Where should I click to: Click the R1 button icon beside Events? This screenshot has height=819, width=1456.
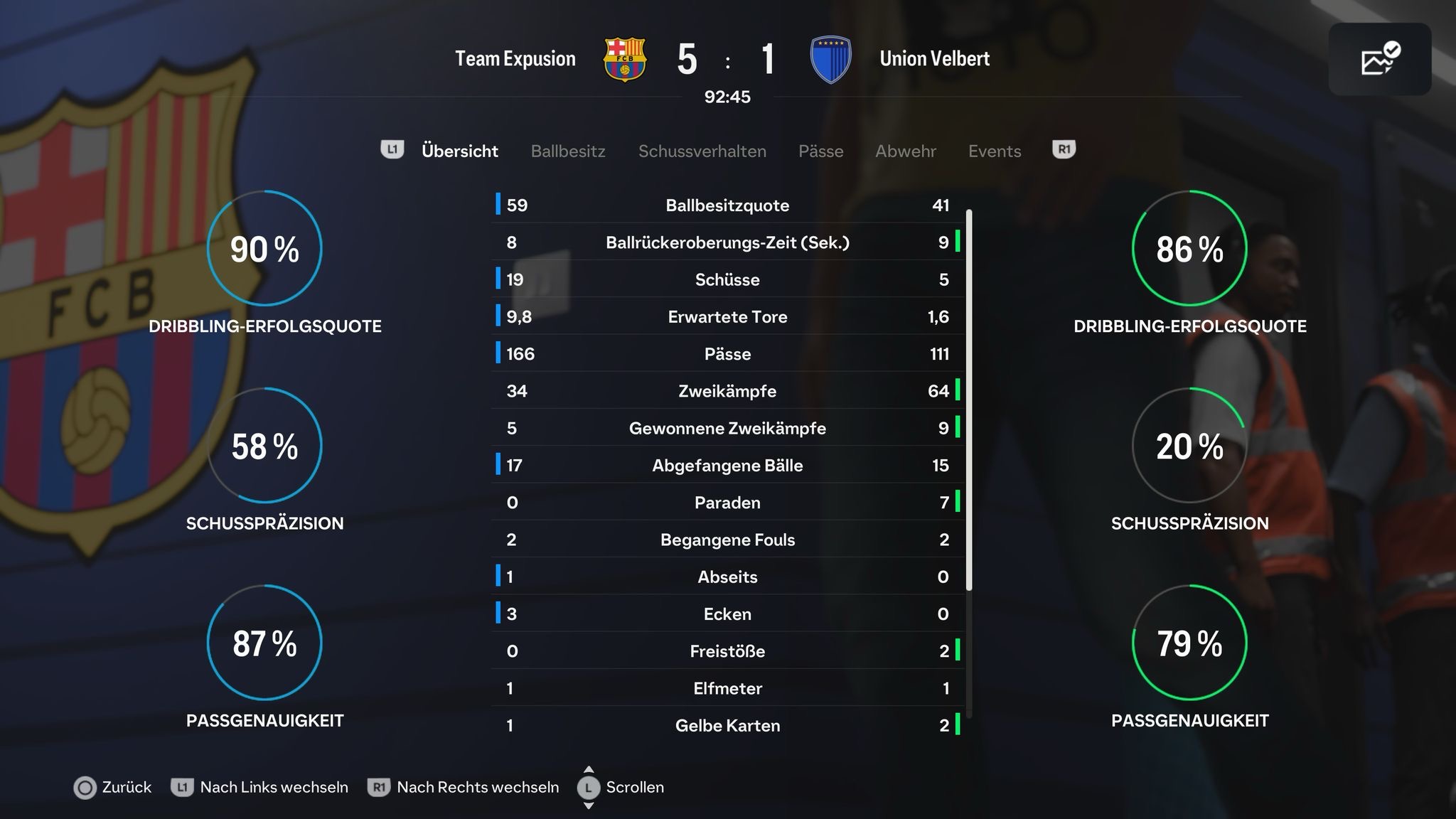(1064, 149)
